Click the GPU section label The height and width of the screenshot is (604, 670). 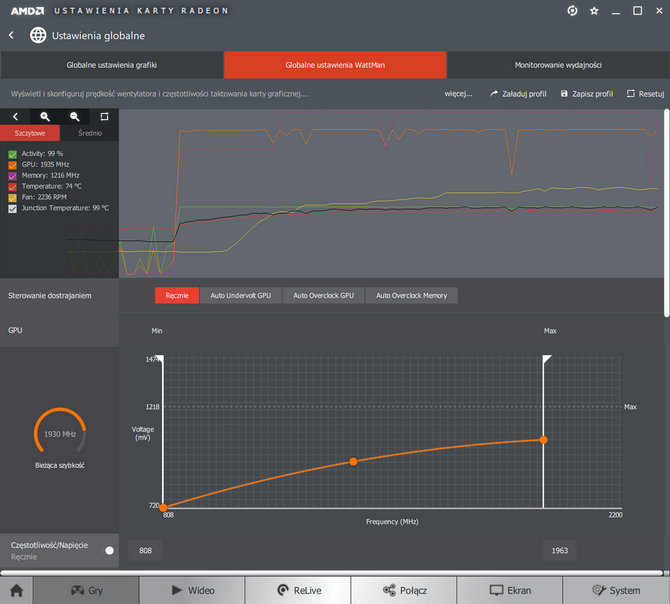pos(15,330)
